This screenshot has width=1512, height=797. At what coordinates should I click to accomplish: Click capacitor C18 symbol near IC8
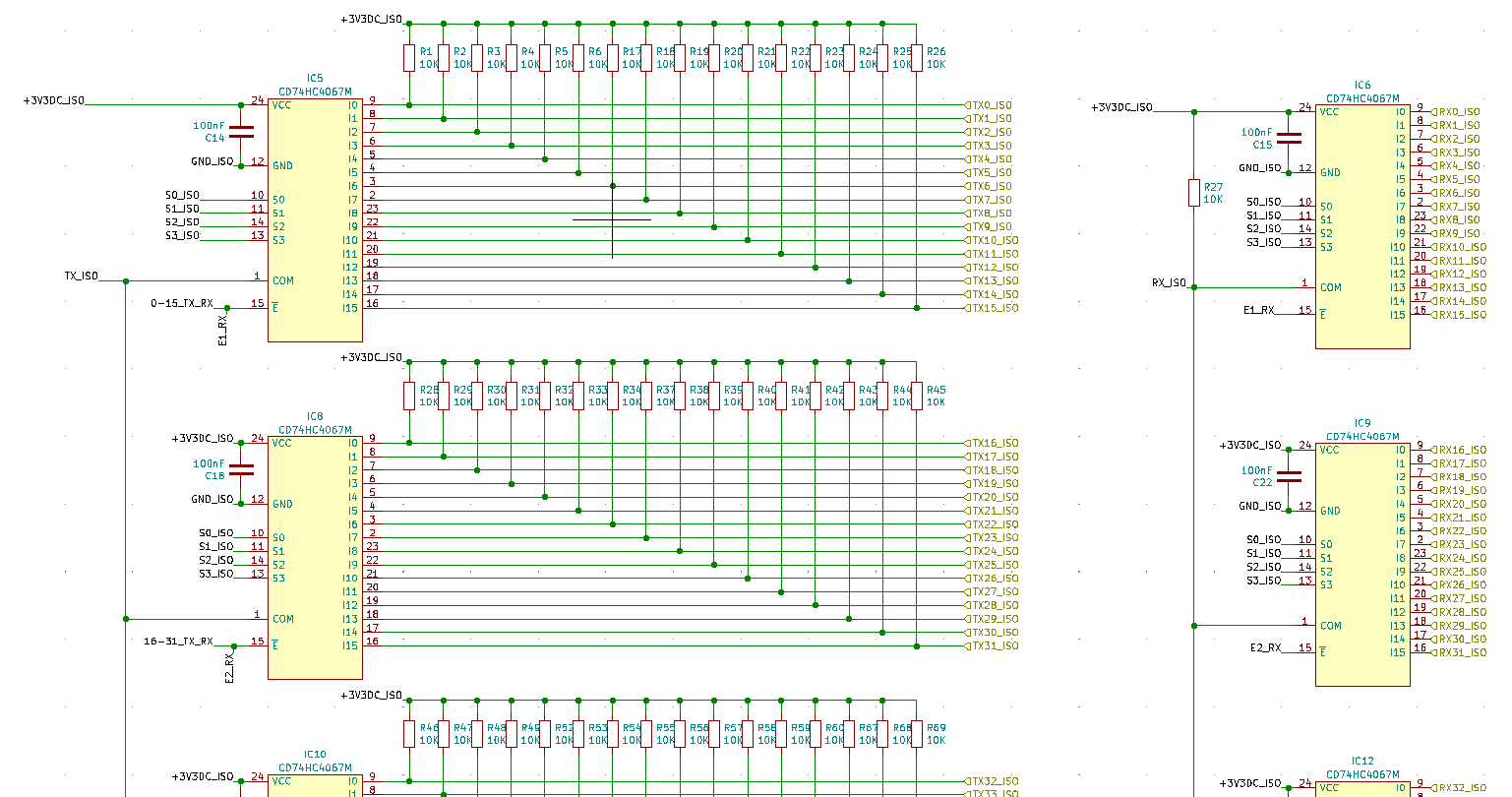click(x=241, y=469)
